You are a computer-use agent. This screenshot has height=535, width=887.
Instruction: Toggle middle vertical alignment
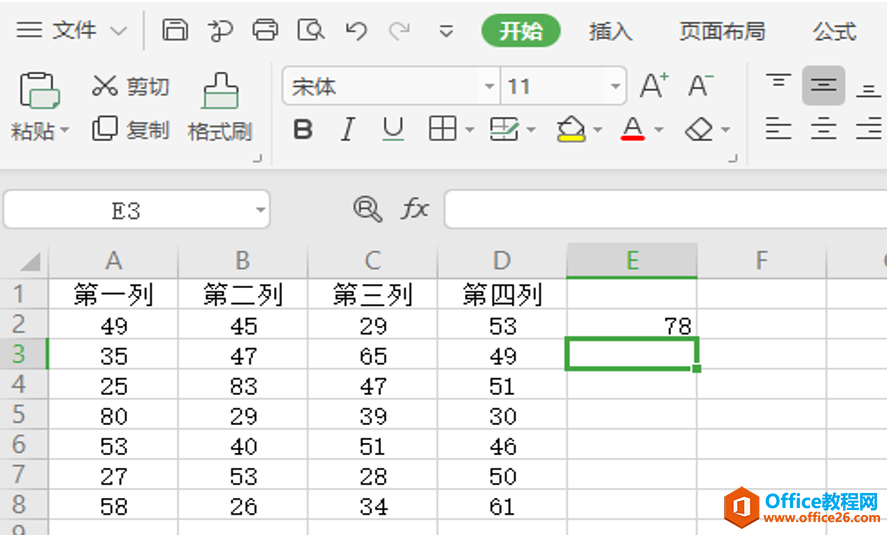coord(824,85)
